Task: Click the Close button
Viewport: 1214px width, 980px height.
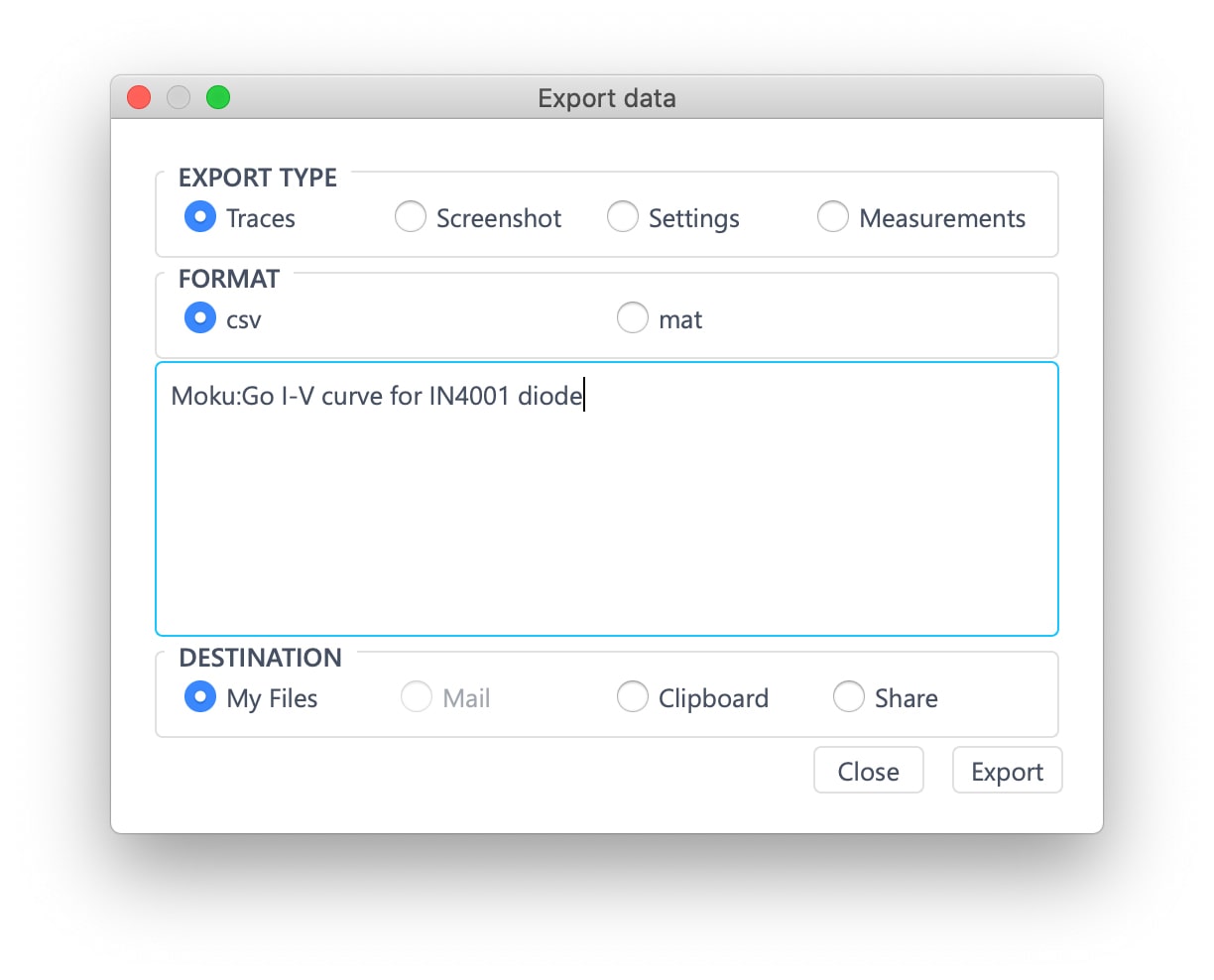Action: pyautogui.click(x=868, y=771)
